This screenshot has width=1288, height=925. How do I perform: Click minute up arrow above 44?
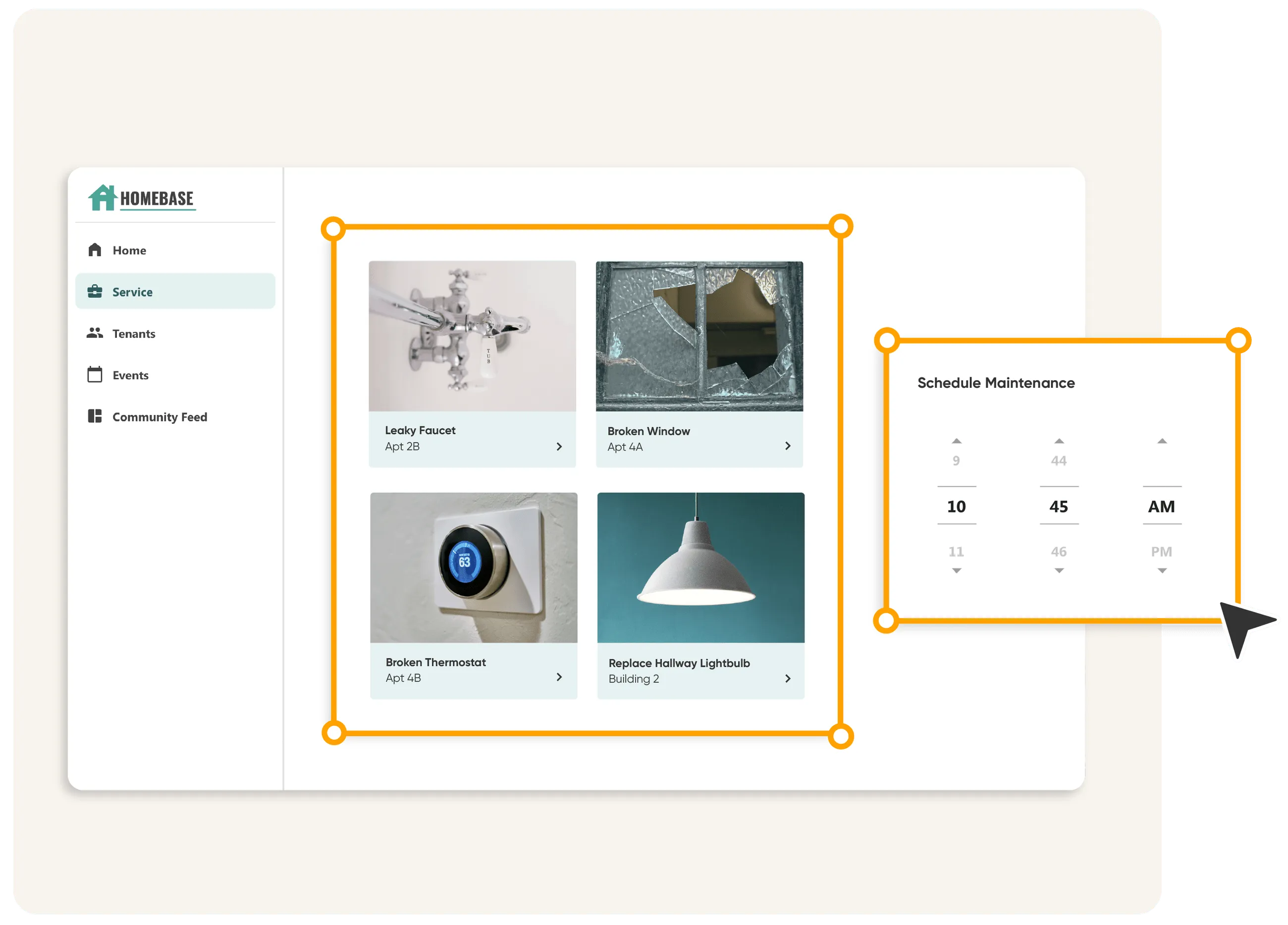[1059, 441]
